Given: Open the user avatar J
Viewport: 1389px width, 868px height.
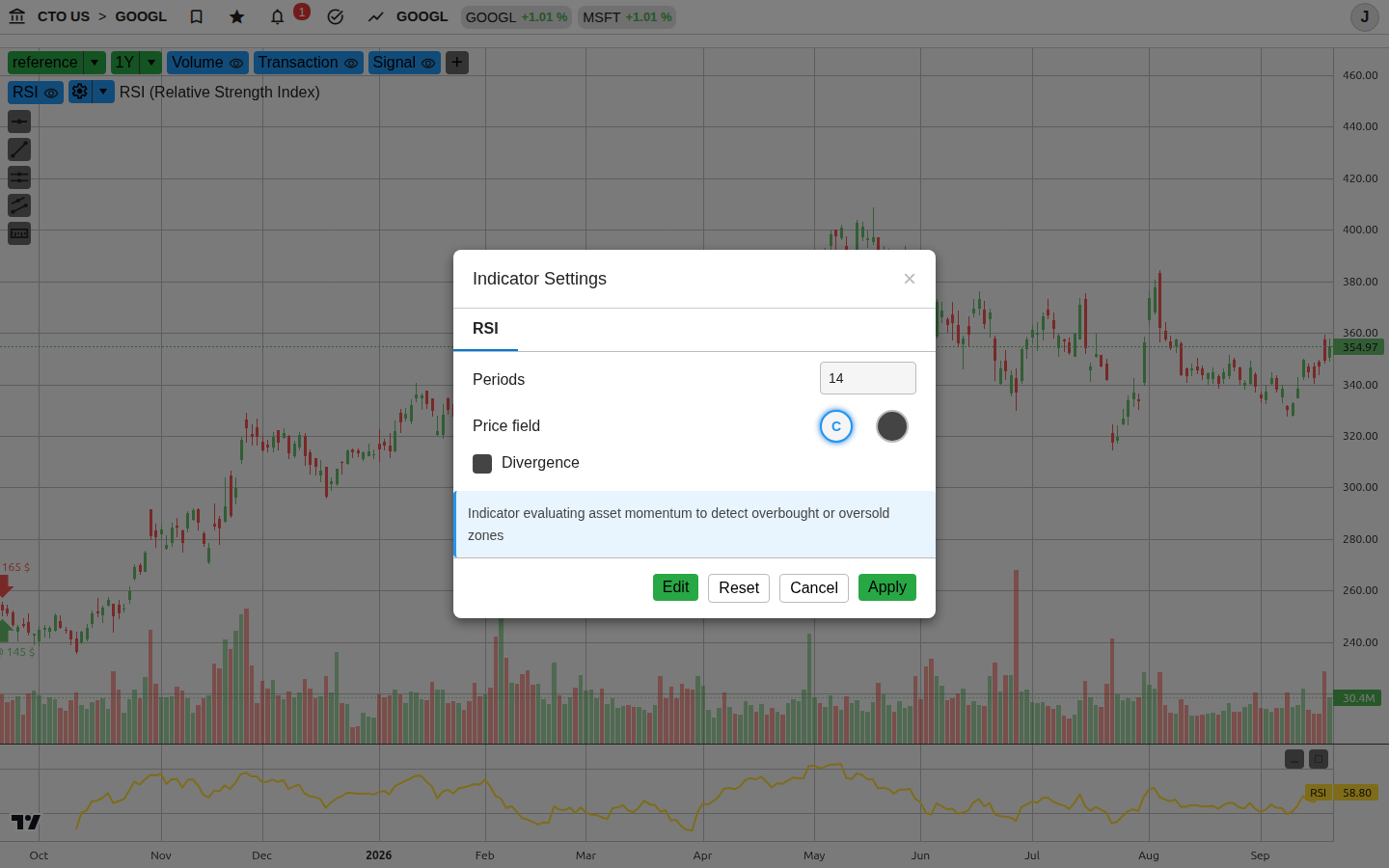Looking at the screenshot, I should coord(1365,16).
